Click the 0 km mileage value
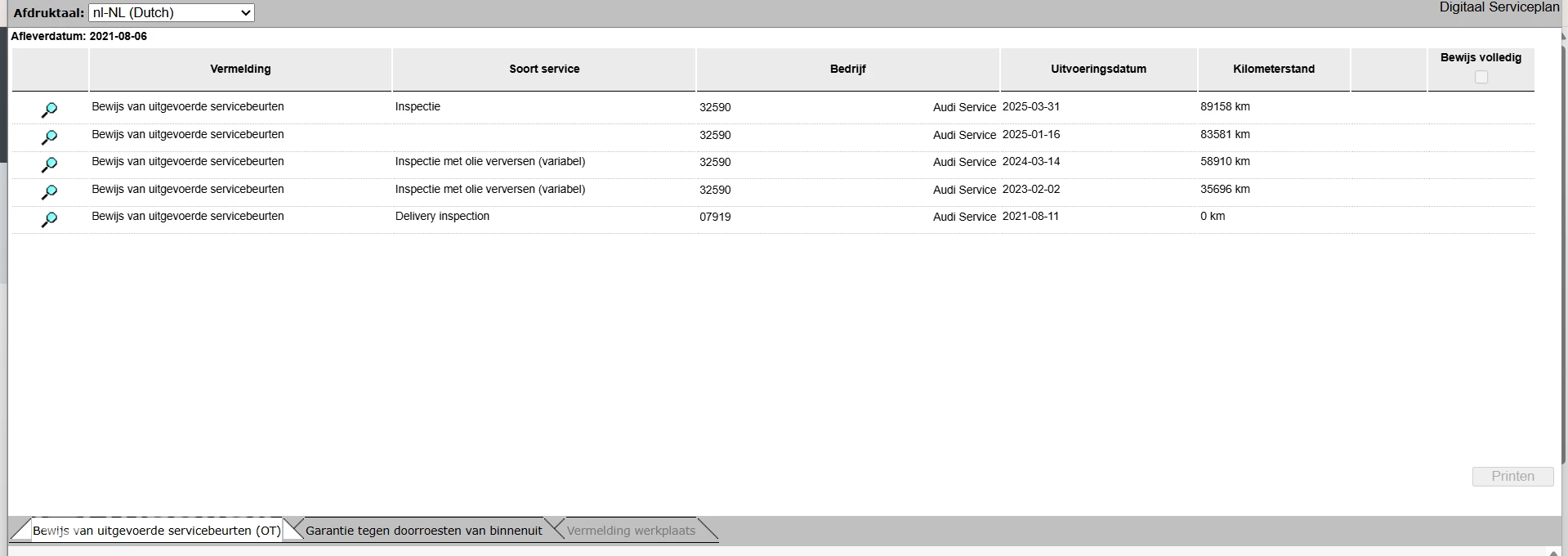 pyautogui.click(x=1213, y=216)
